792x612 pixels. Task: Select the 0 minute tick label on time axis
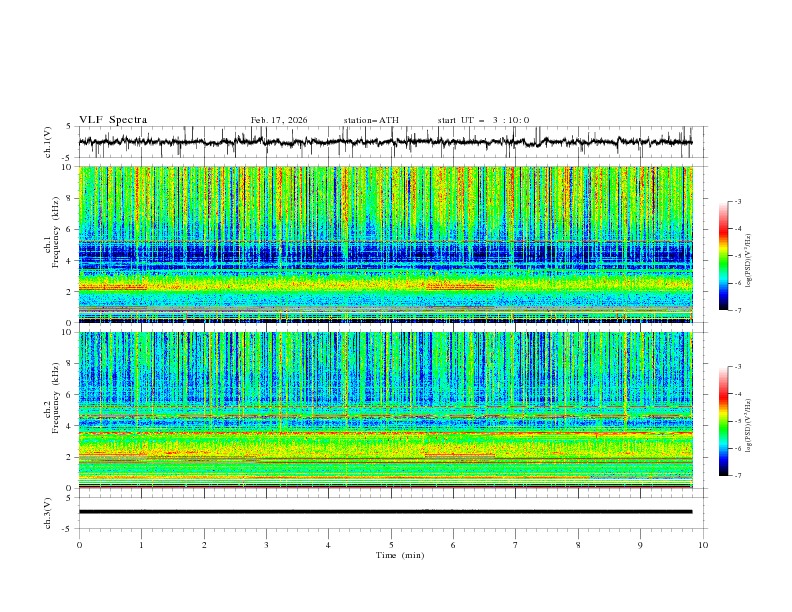(79, 545)
